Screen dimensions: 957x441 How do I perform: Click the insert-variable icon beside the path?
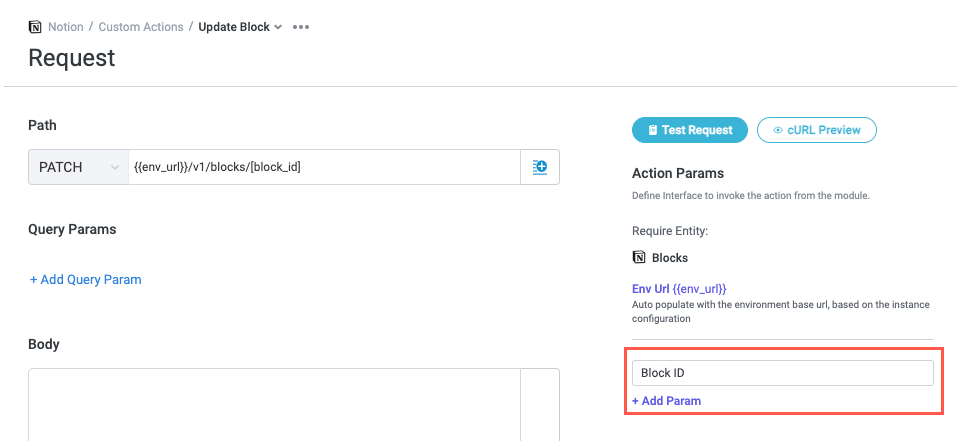540,167
